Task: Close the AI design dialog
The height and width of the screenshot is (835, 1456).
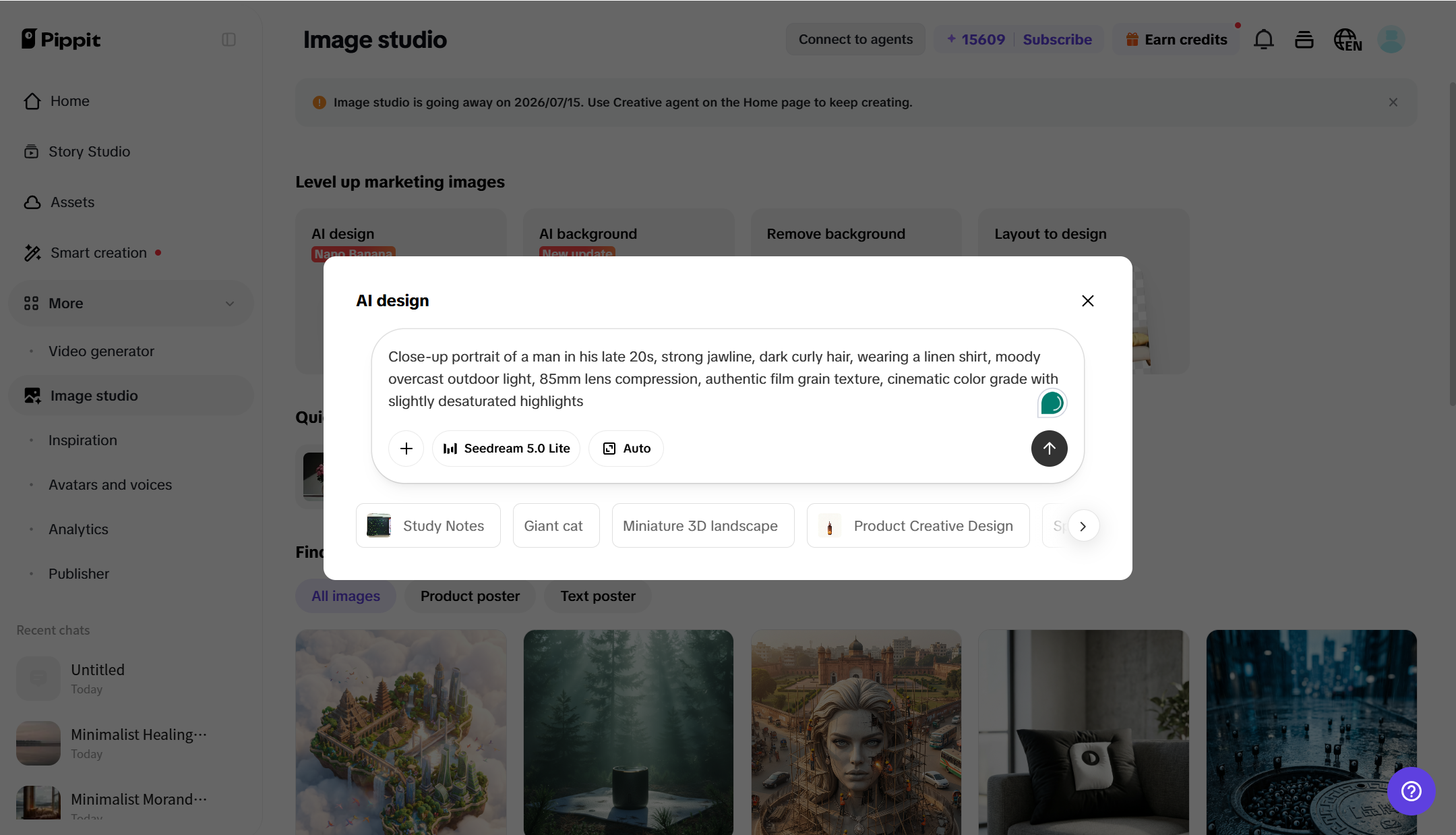Action: pyautogui.click(x=1088, y=301)
